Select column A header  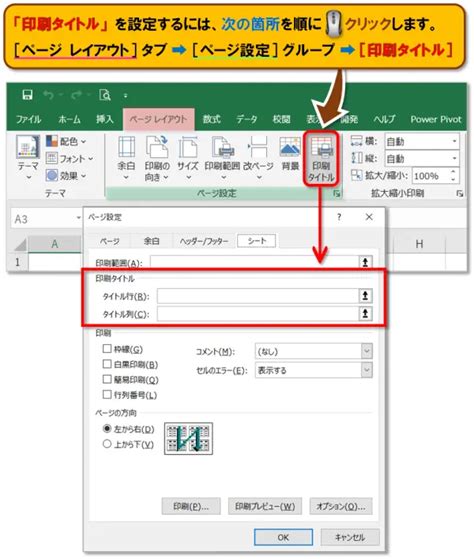(x=55, y=244)
